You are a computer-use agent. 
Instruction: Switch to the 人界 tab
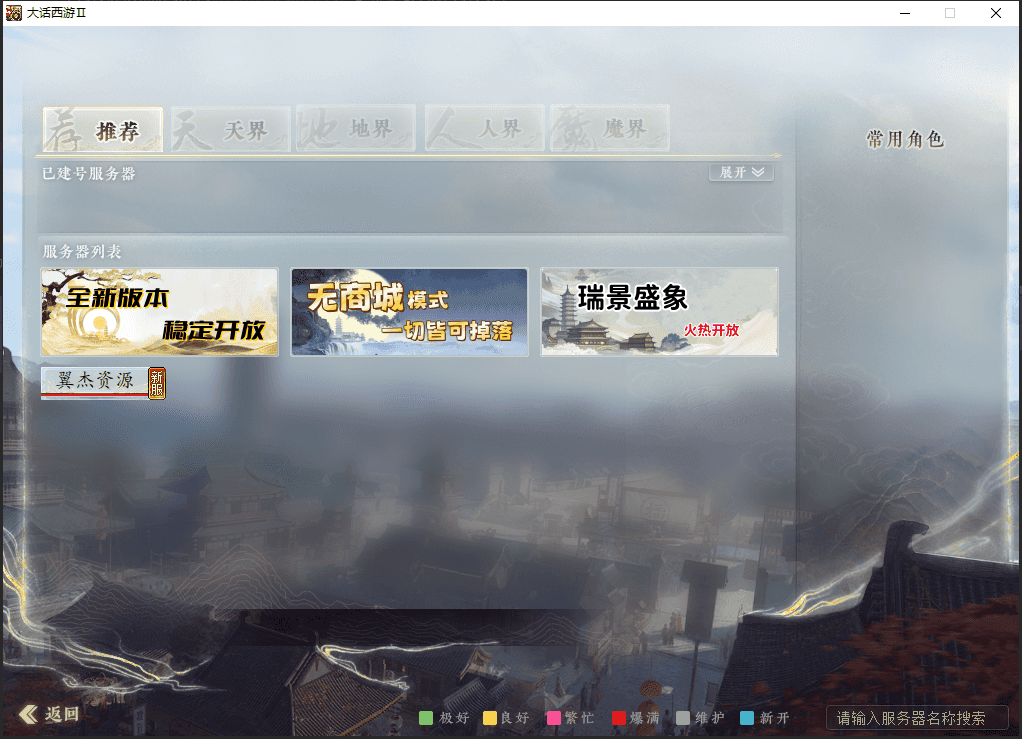484,130
